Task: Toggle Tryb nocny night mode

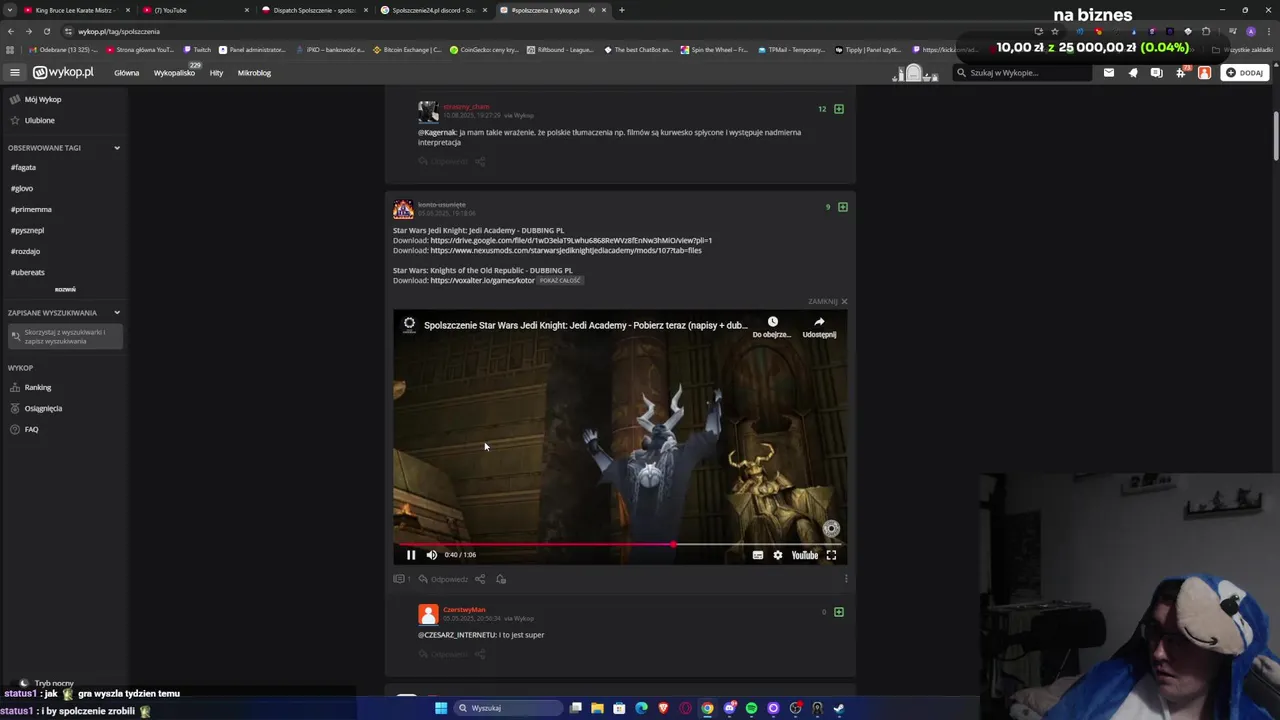Action: [x=46, y=684]
